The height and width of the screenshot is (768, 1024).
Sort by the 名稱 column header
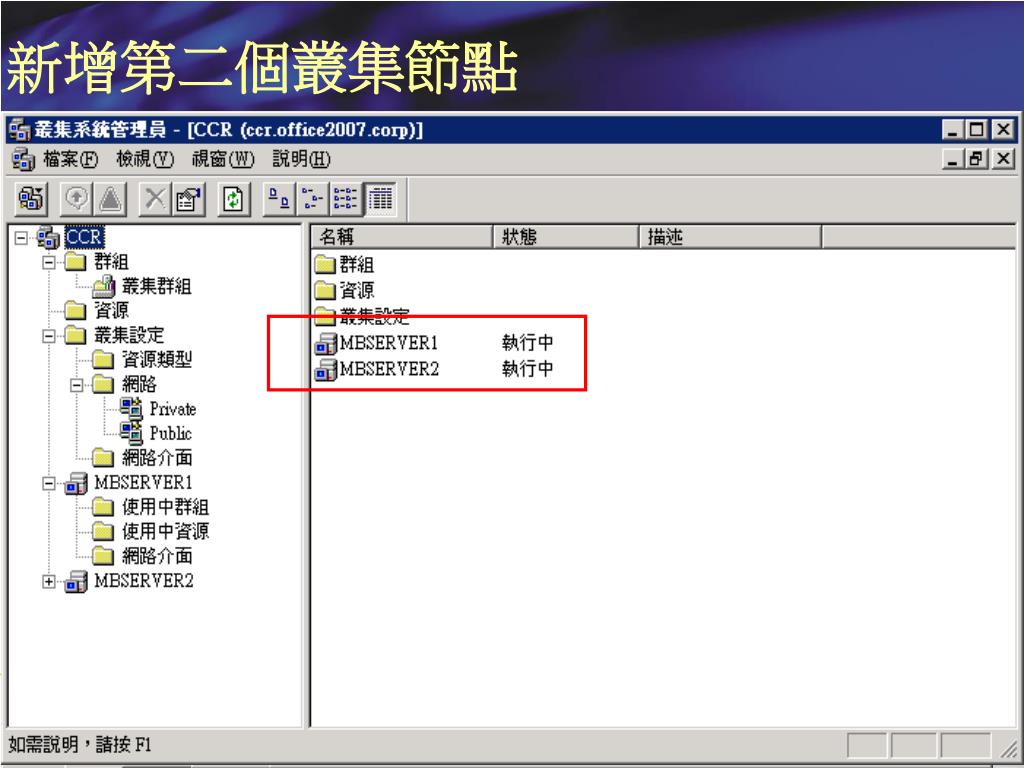click(401, 237)
